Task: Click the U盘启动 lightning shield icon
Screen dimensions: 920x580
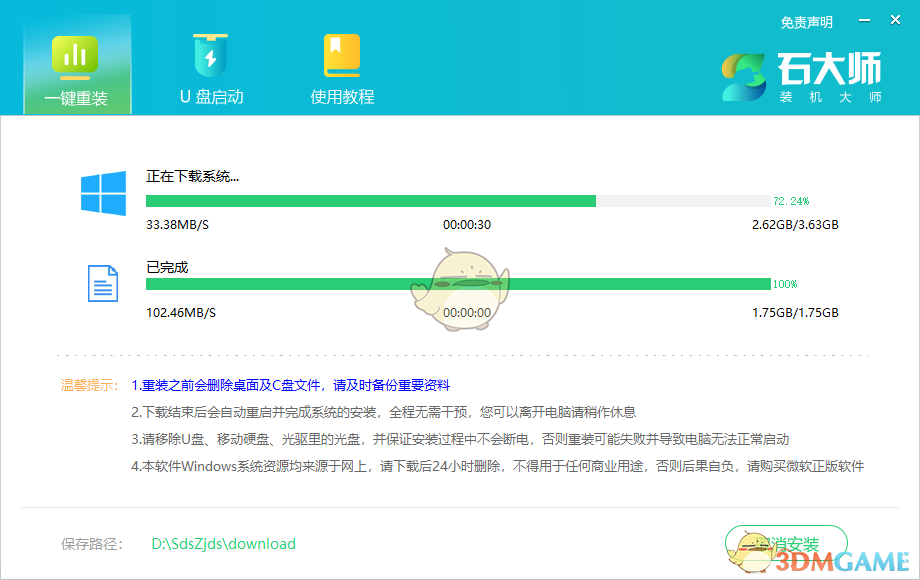Action: (210, 57)
